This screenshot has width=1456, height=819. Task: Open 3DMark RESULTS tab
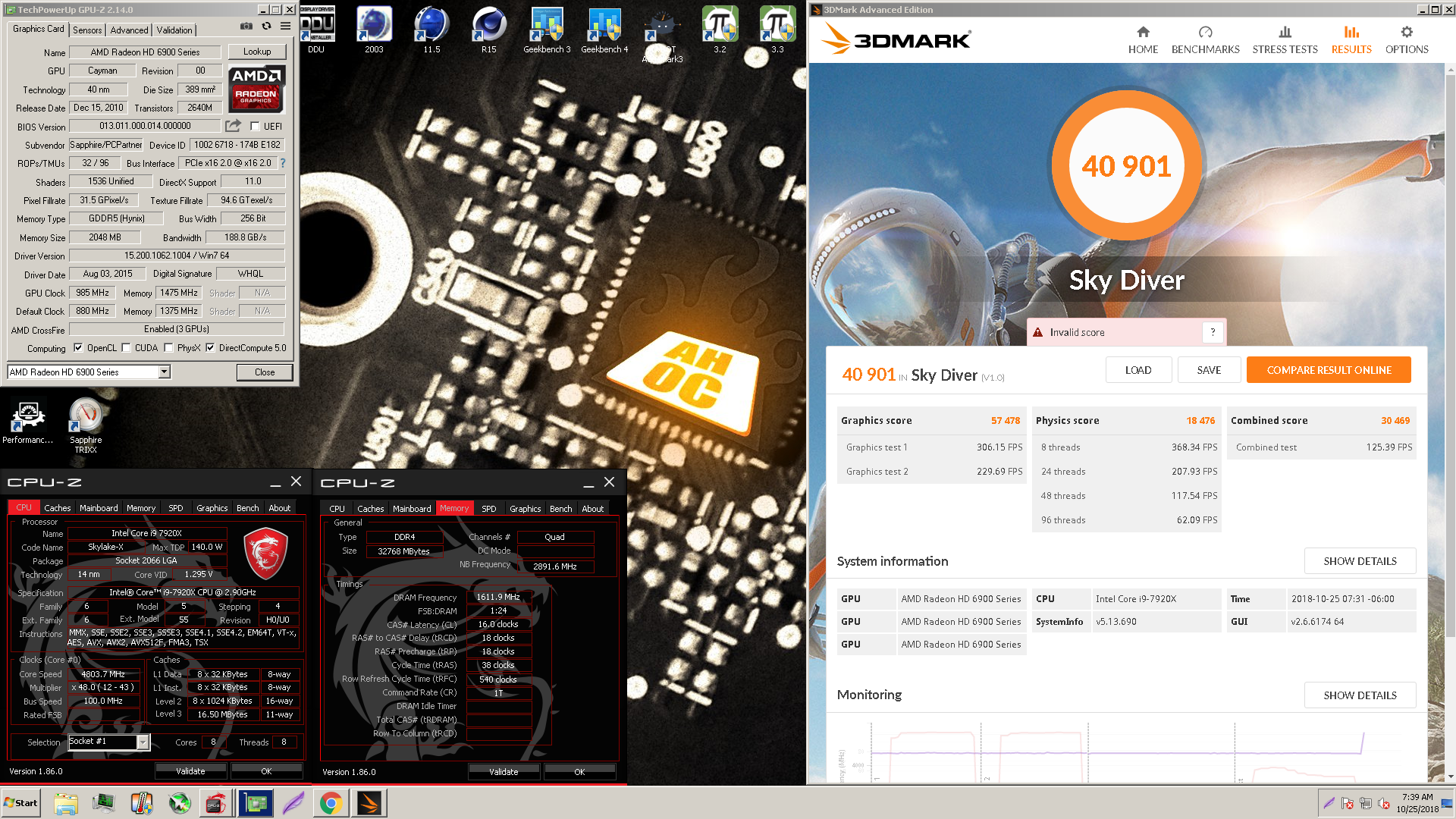pyautogui.click(x=1351, y=39)
